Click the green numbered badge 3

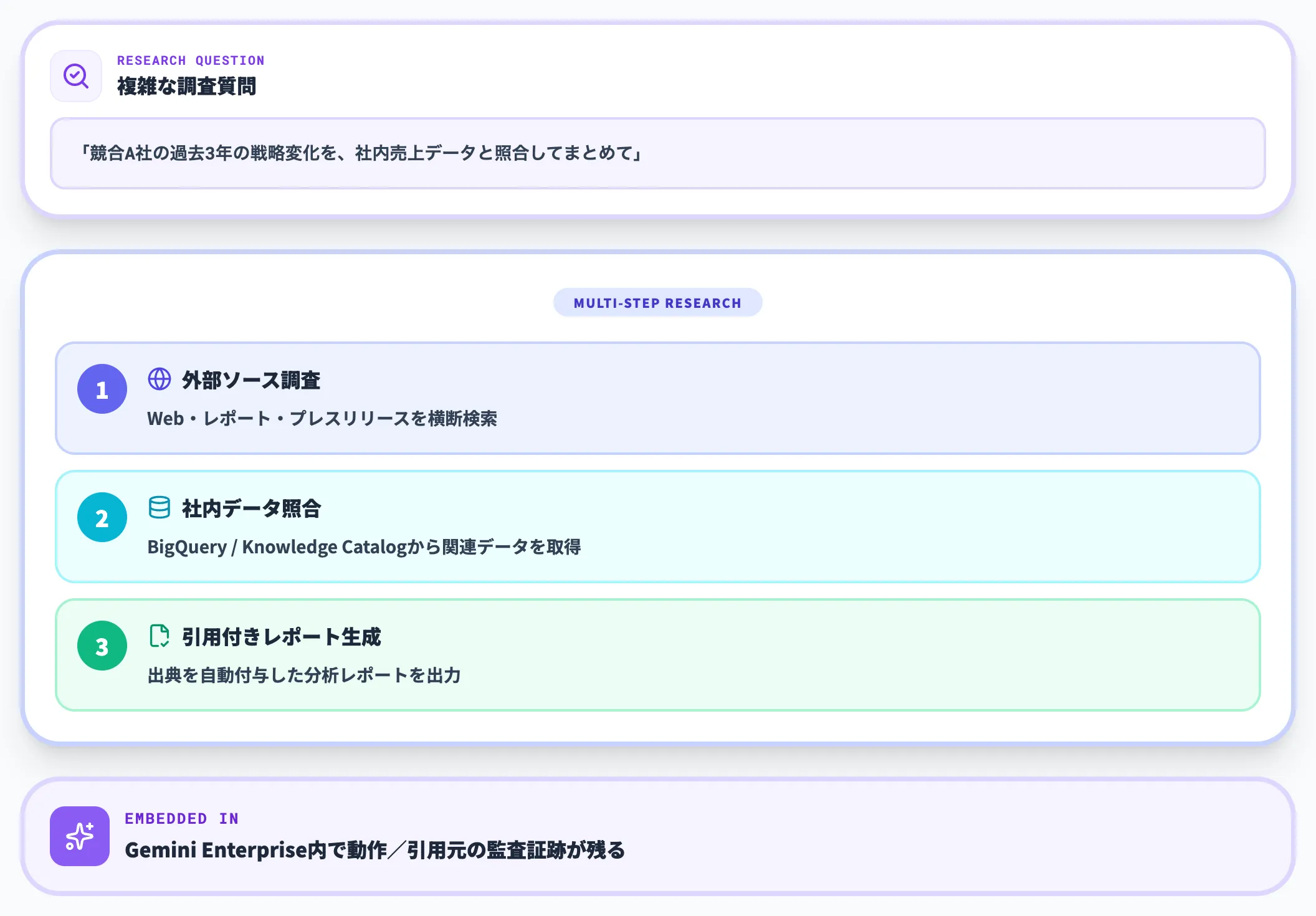(102, 646)
